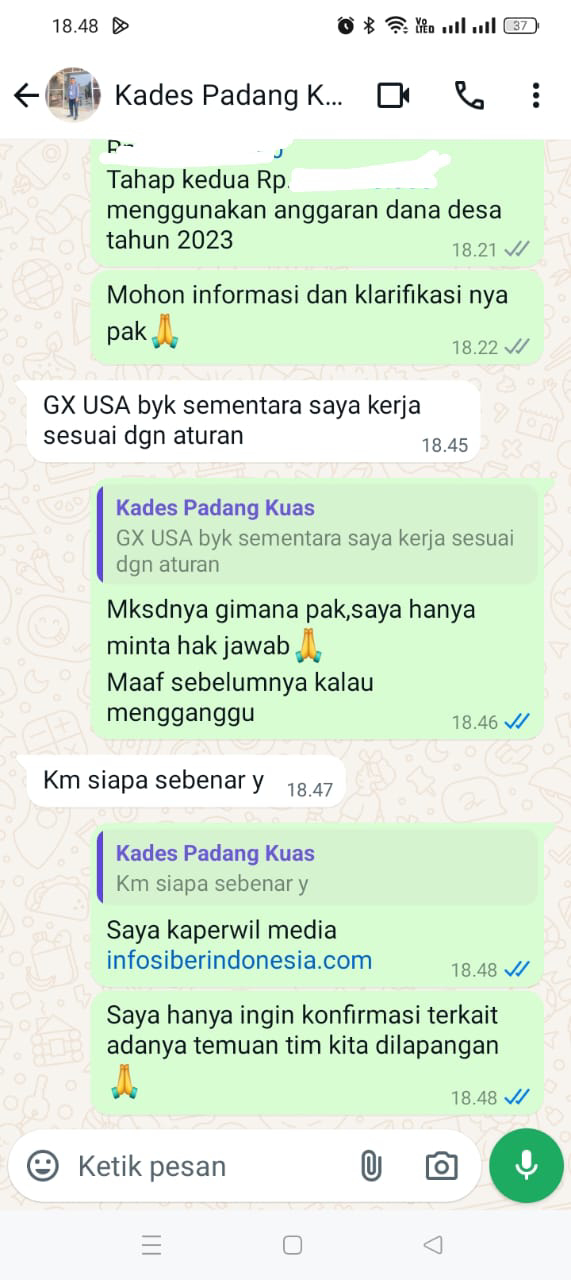Select incoming message 'Km siapa sebenar y'
Screen dimensions: 571x1280
[x=187, y=782]
